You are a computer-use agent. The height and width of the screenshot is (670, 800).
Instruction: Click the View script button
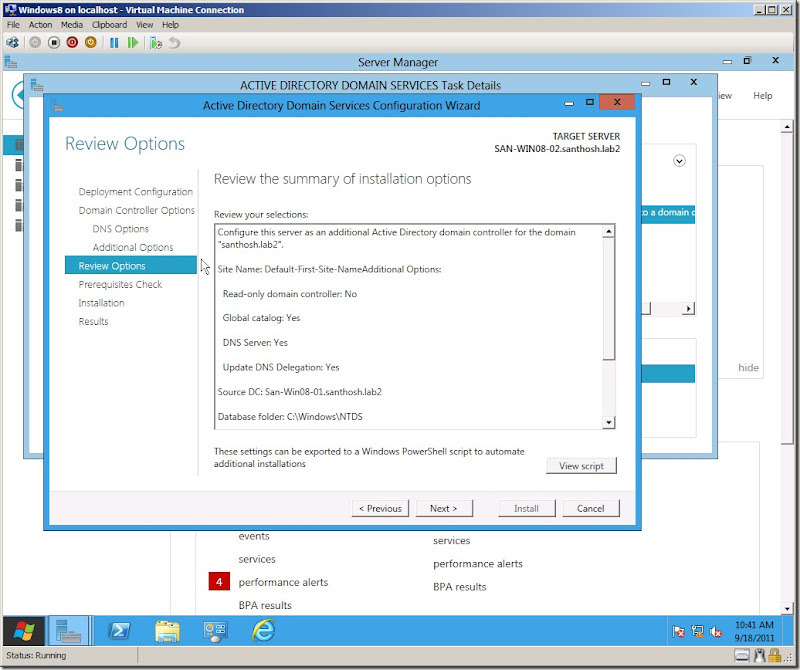pos(581,465)
